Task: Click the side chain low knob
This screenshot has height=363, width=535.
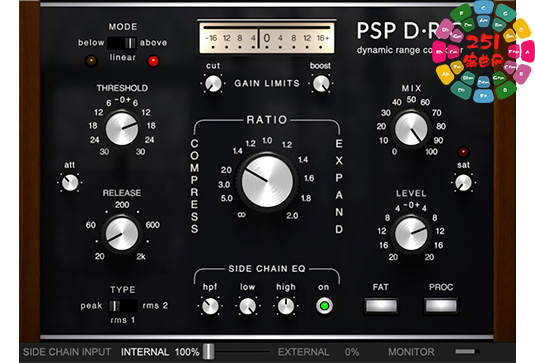Action: coord(248,306)
